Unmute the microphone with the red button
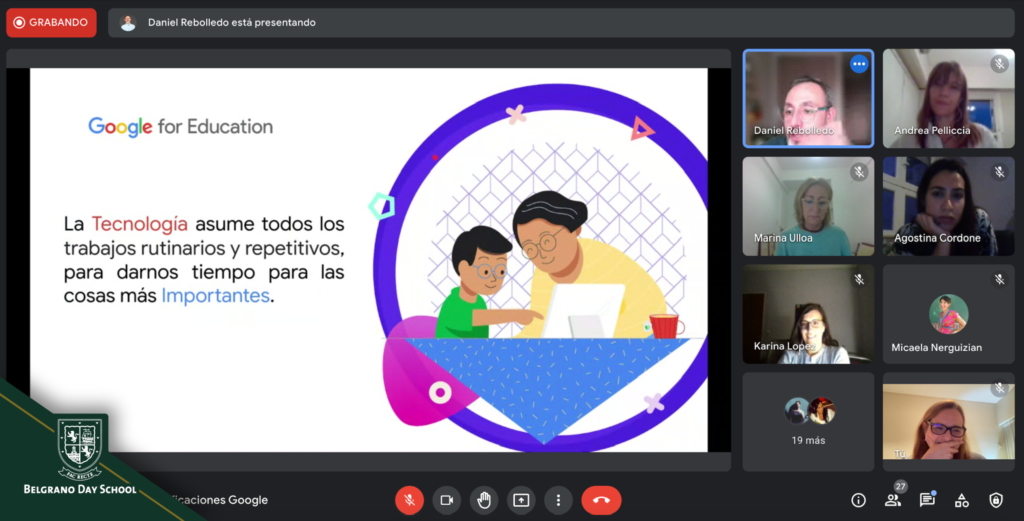This screenshot has width=1024, height=521. pyautogui.click(x=409, y=500)
